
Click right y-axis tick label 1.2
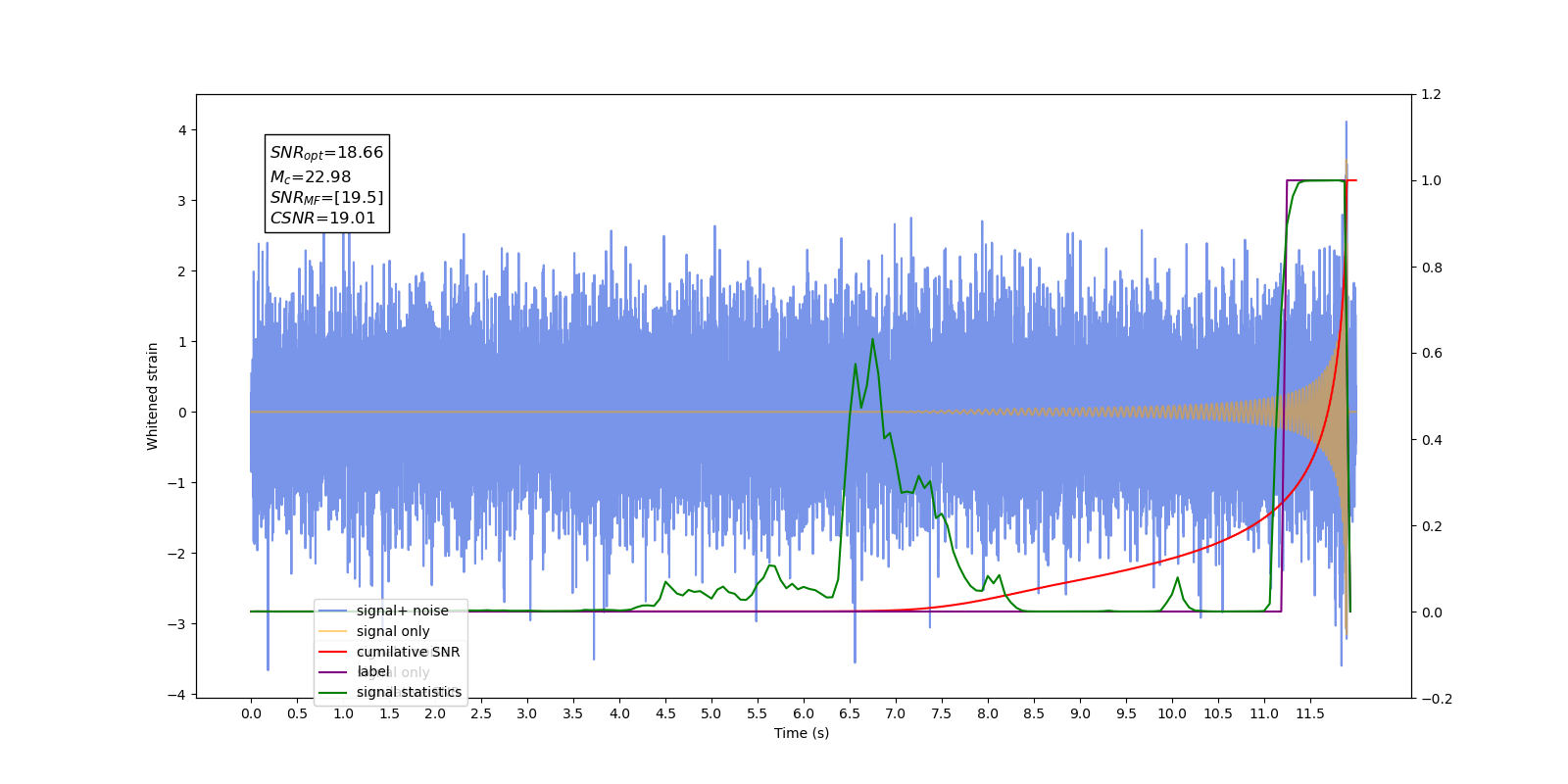tap(1432, 95)
